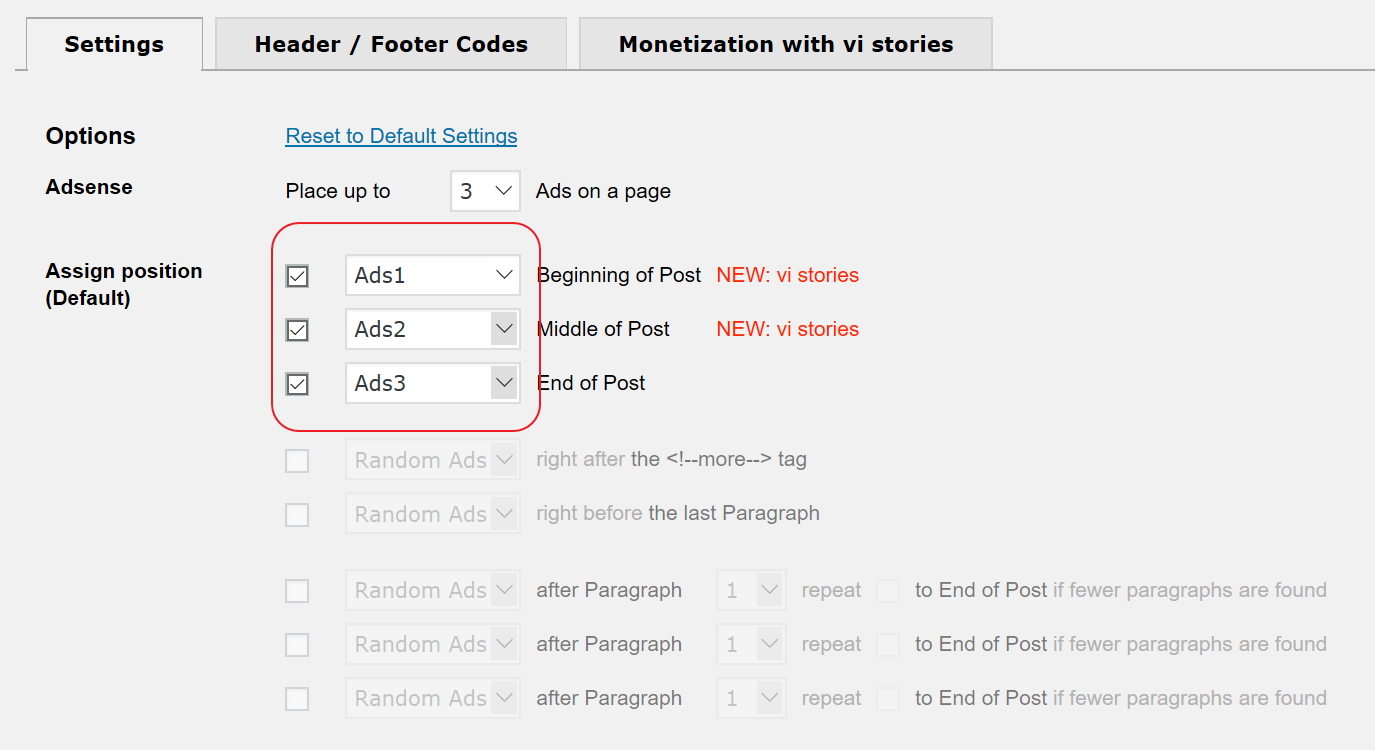
Task: Open the Header / Footer Codes tab
Action: click(391, 45)
